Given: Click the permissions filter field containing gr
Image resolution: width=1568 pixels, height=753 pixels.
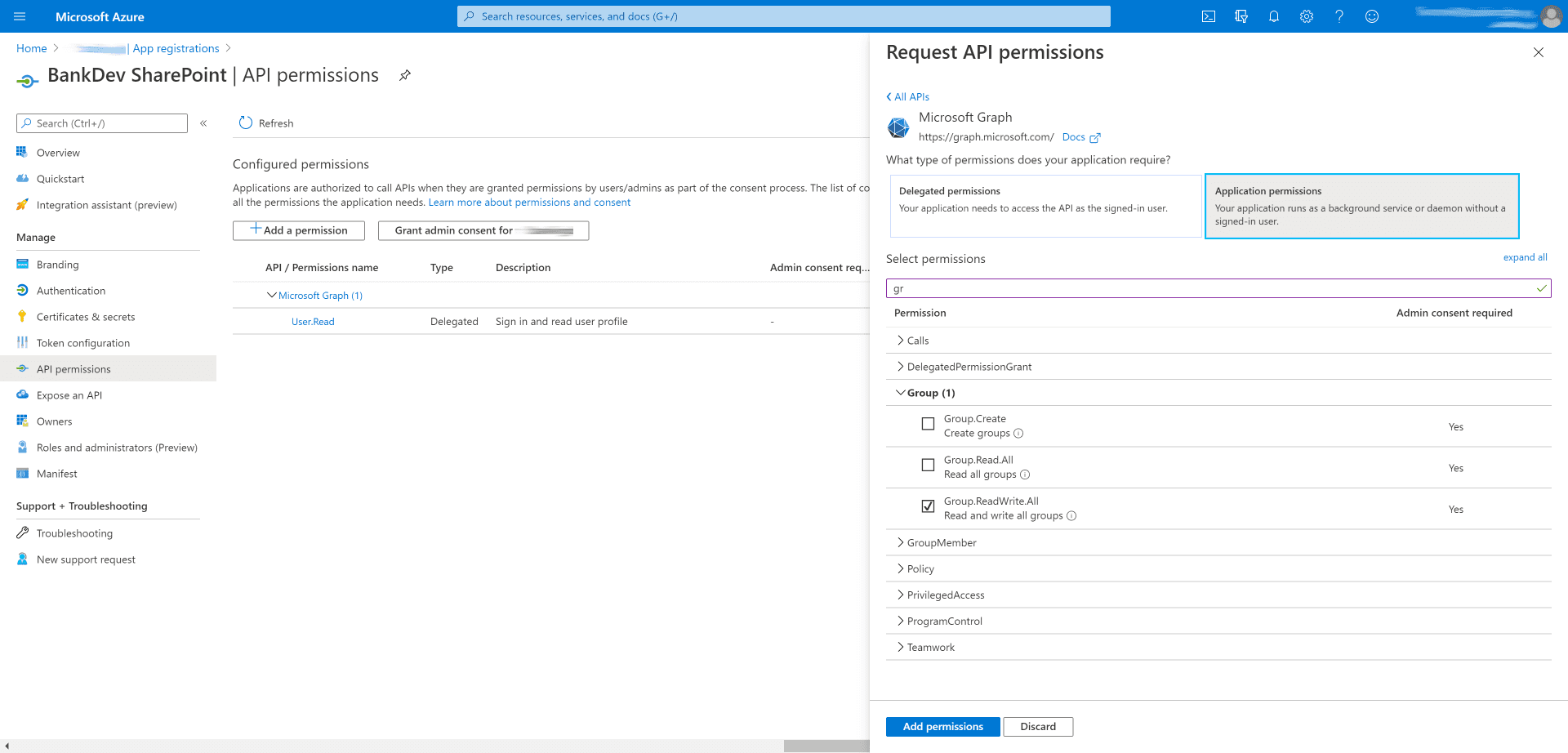Looking at the screenshot, I should click(x=1218, y=288).
